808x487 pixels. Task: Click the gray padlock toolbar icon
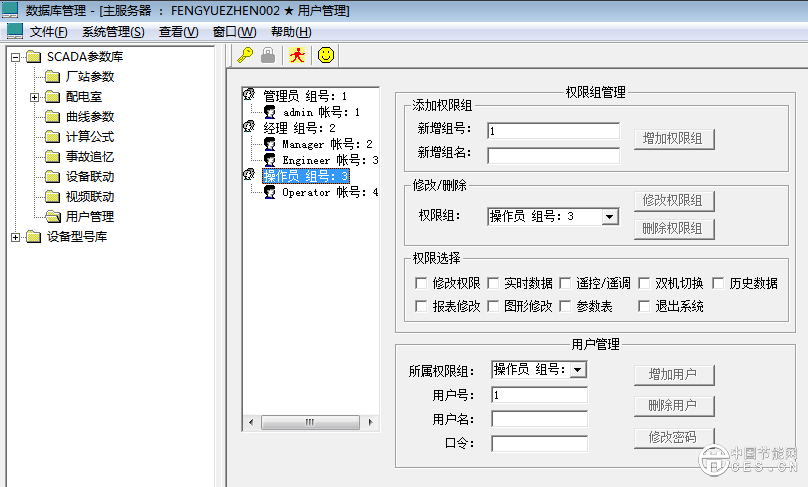[x=268, y=55]
